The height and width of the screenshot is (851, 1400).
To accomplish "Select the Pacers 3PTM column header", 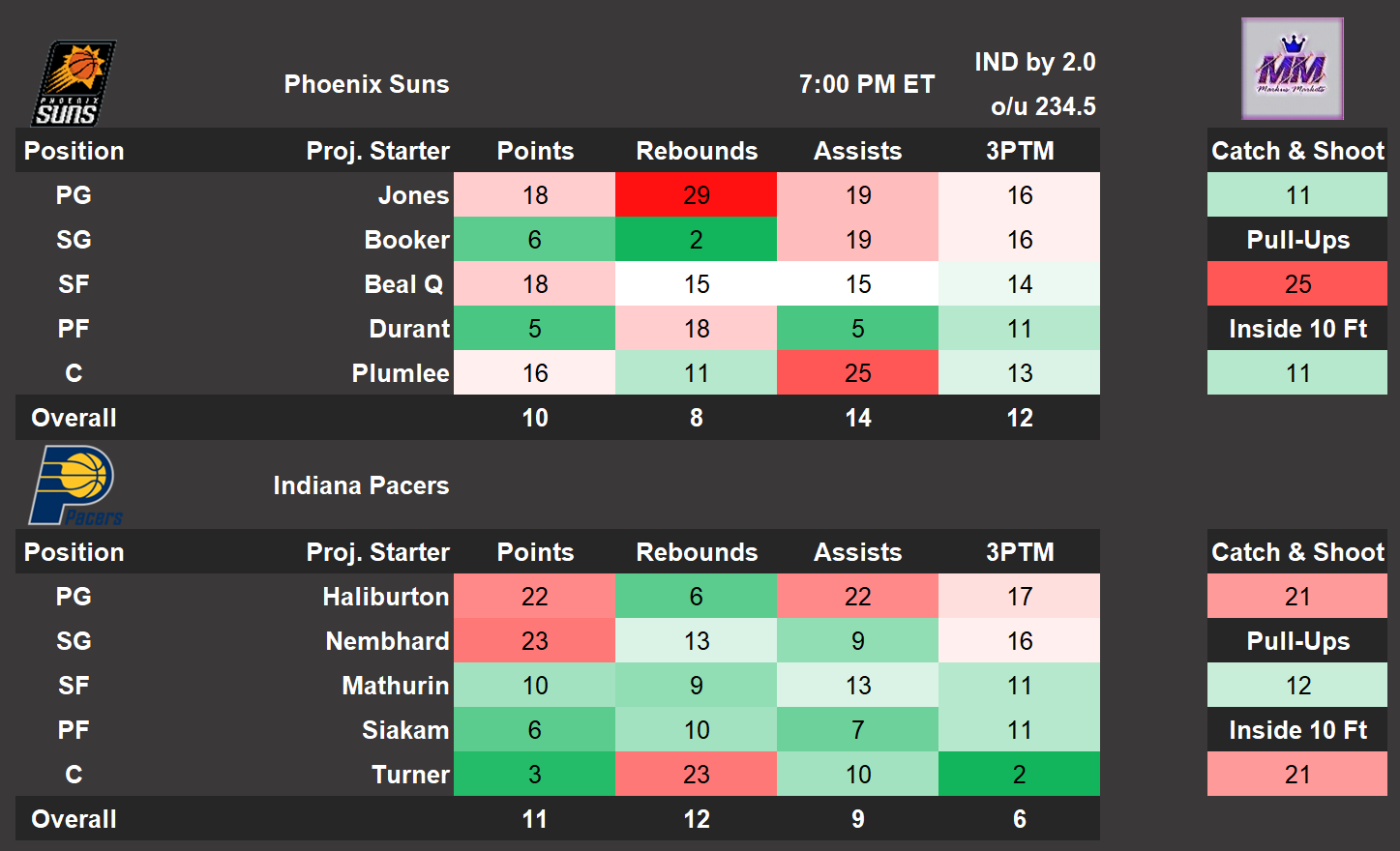I will tap(1020, 552).
